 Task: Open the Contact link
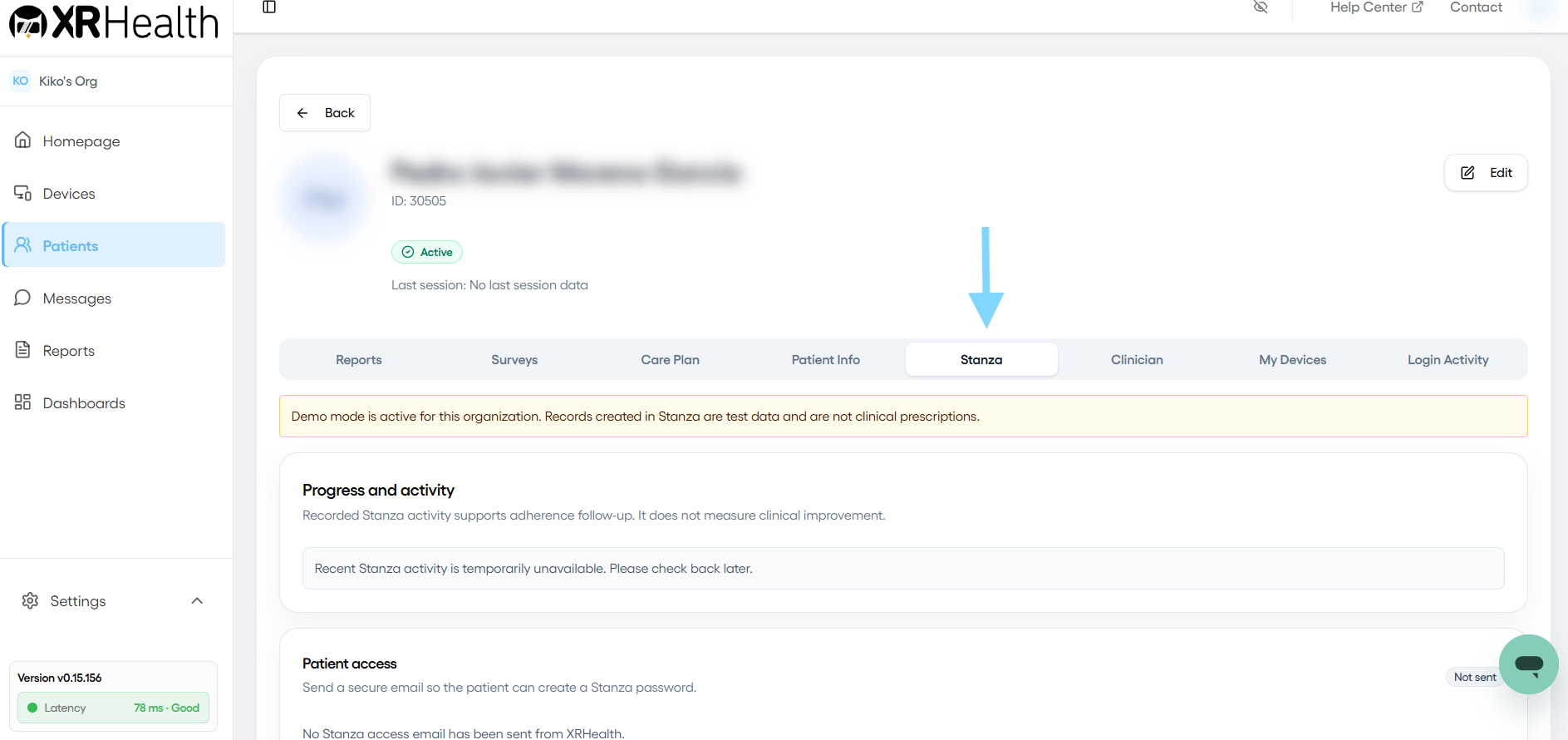coord(1476,7)
